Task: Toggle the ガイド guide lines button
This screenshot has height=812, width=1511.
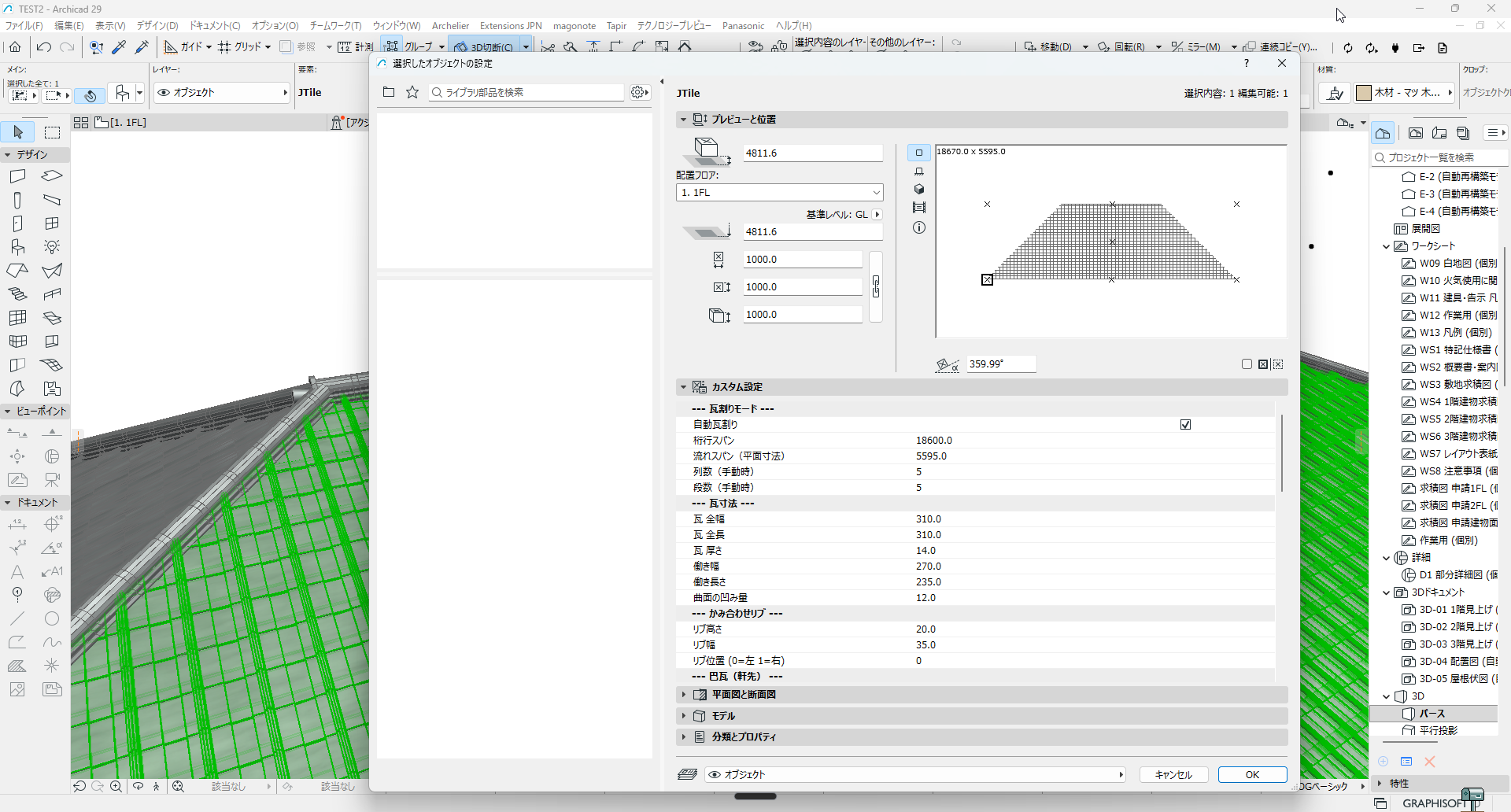Action: click(183, 47)
